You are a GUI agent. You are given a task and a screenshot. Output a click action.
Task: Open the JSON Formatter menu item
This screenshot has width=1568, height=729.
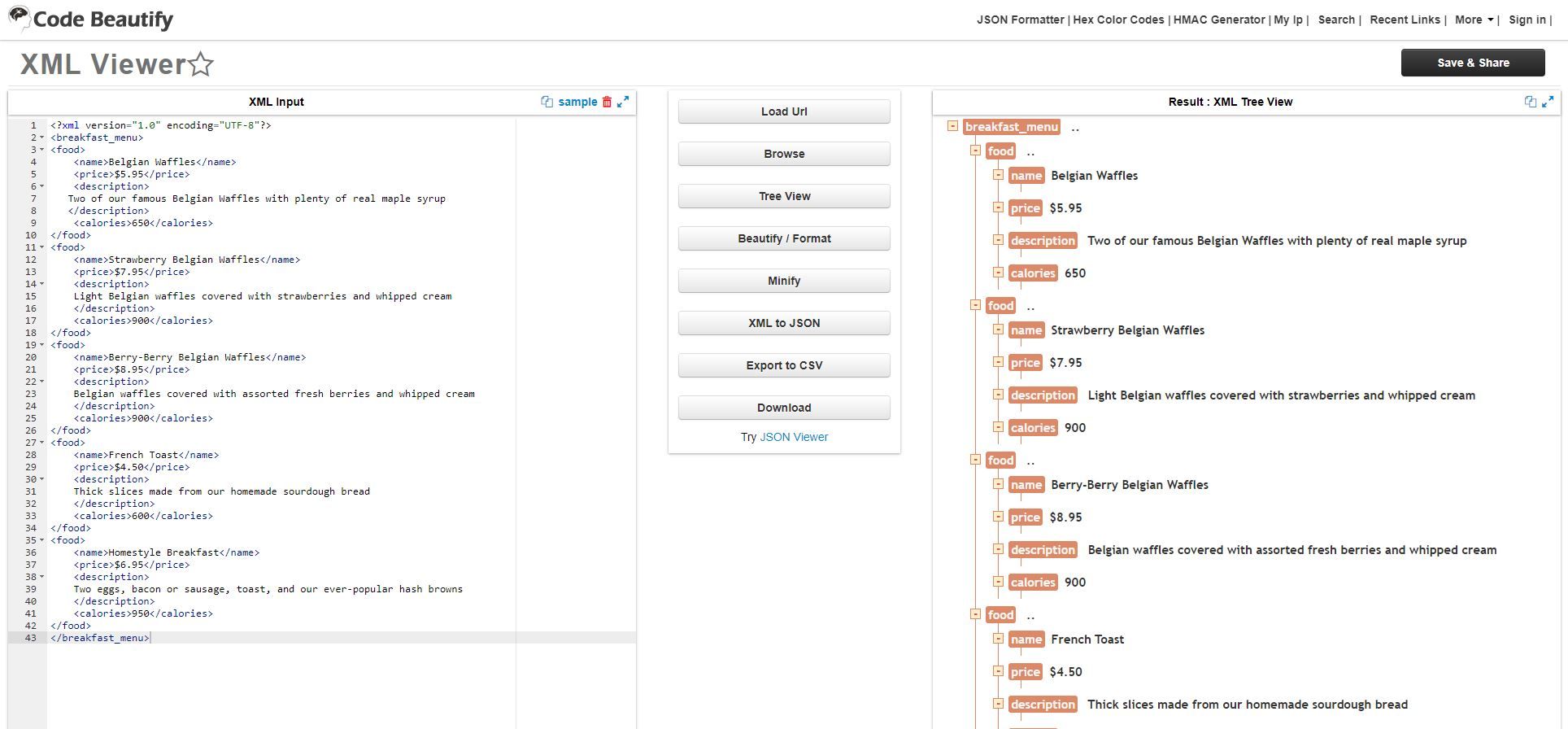coord(1020,20)
